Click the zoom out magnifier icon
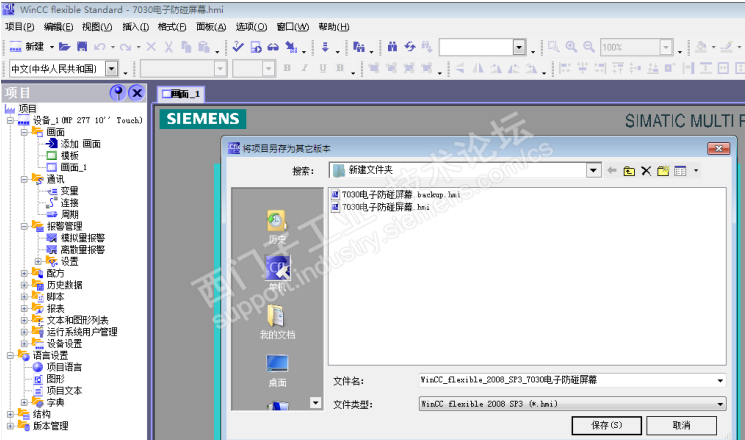 point(589,47)
